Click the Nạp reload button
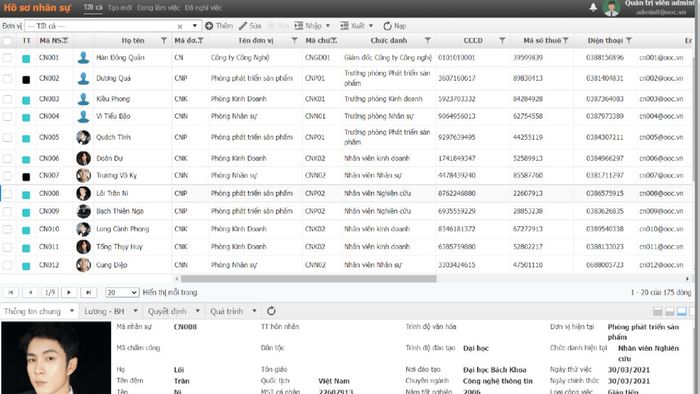This screenshot has width=700, height=394. [395, 26]
